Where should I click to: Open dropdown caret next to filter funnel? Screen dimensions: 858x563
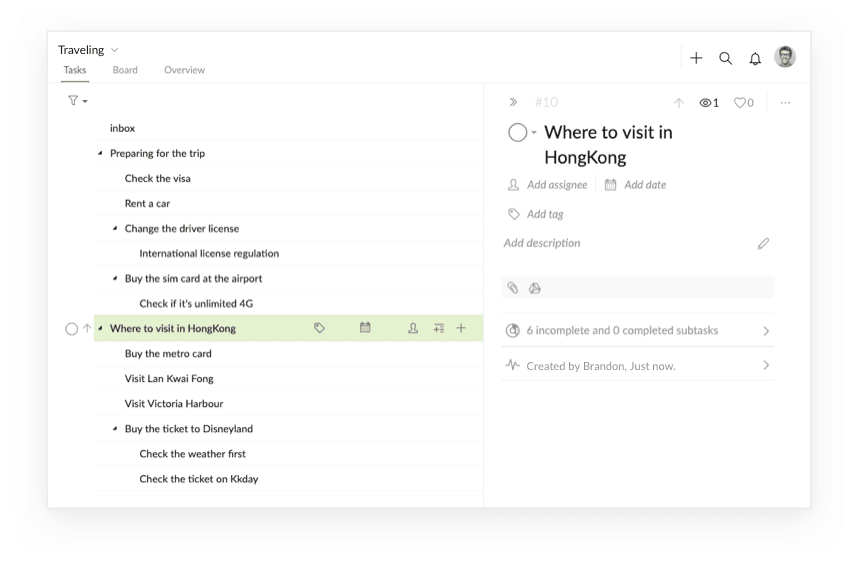(x=85, y=101)
